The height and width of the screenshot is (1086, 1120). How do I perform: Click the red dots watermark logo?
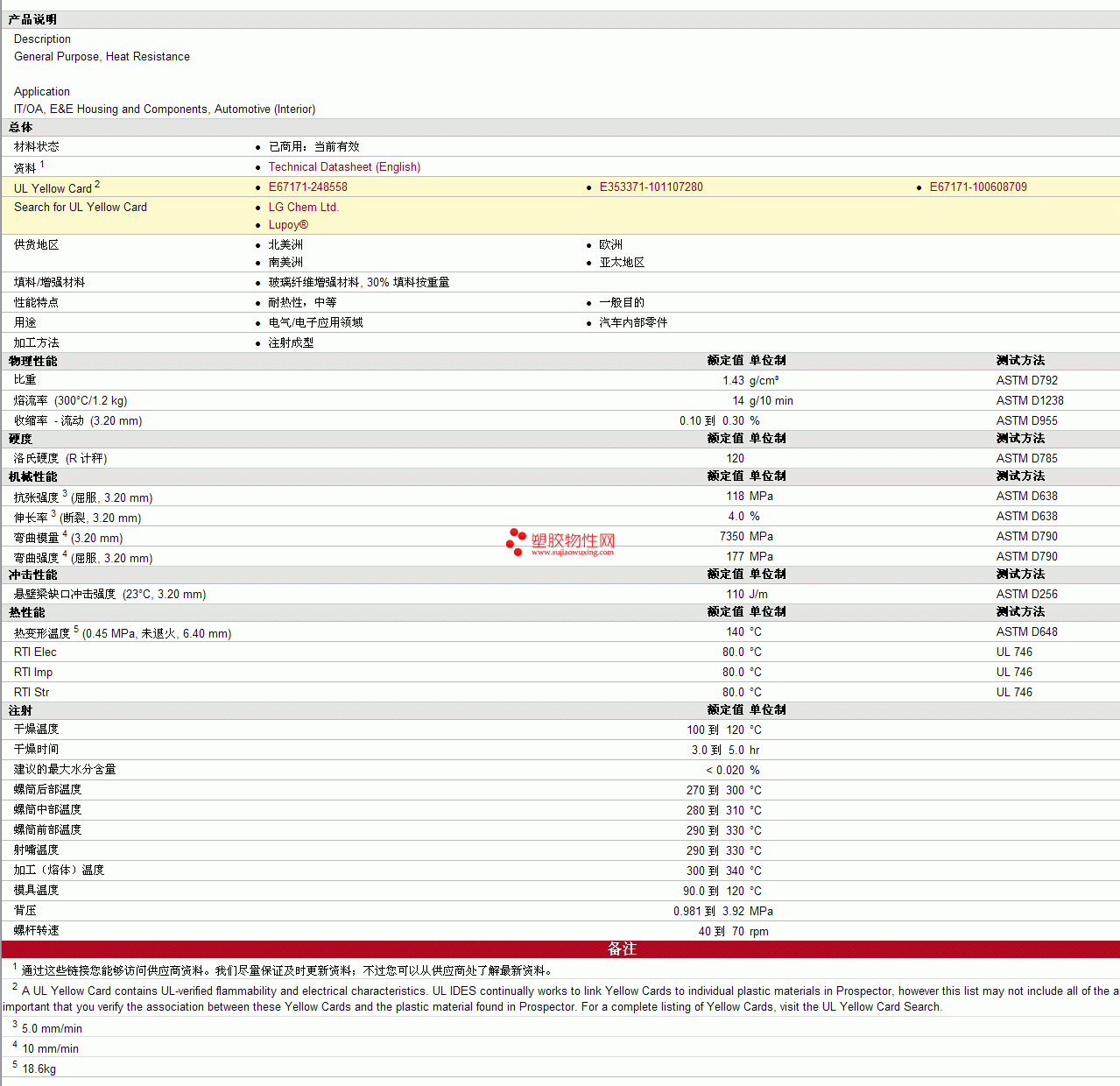pyautogui.click(x=516, y=542)
